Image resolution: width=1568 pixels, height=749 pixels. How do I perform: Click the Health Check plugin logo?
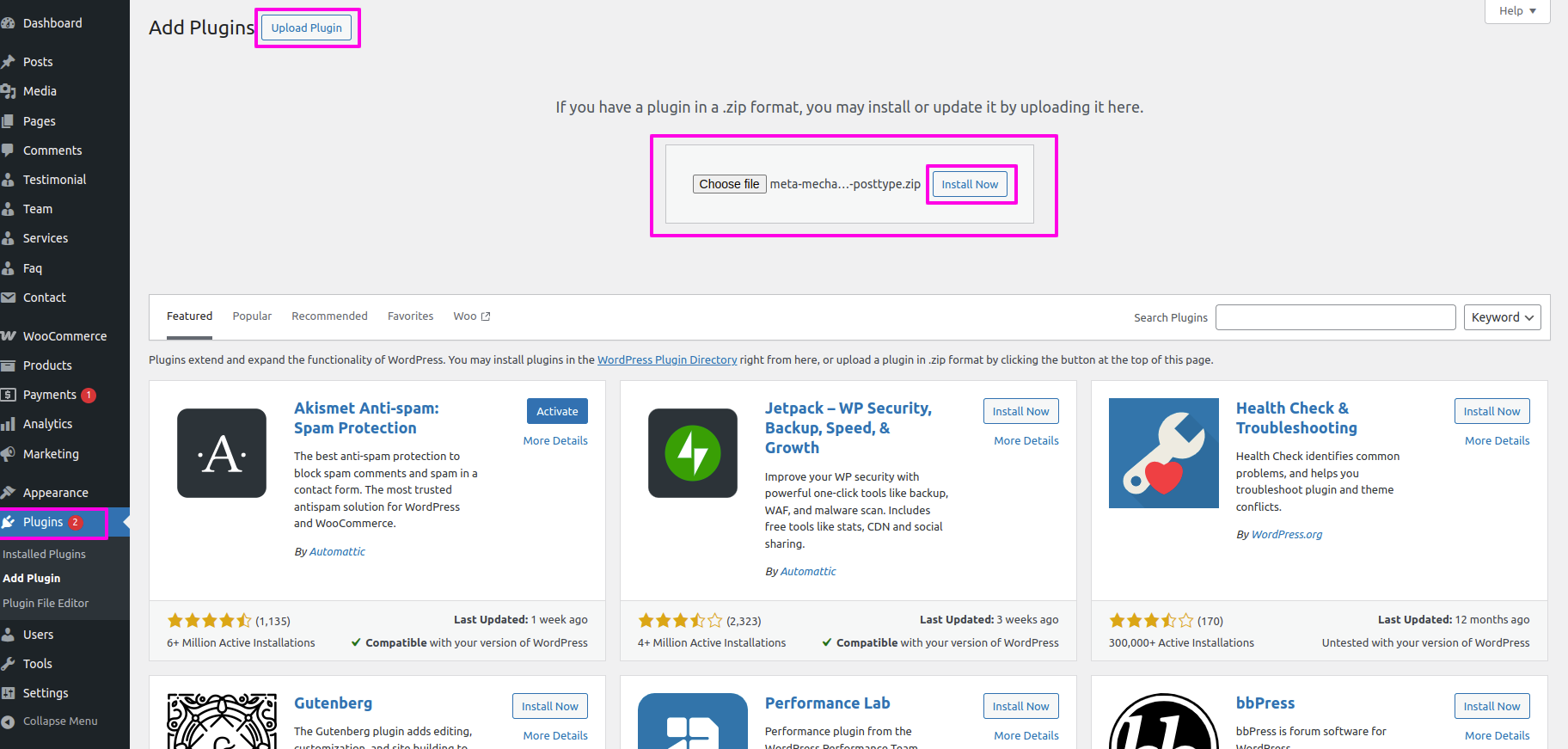pos(1164,453)
